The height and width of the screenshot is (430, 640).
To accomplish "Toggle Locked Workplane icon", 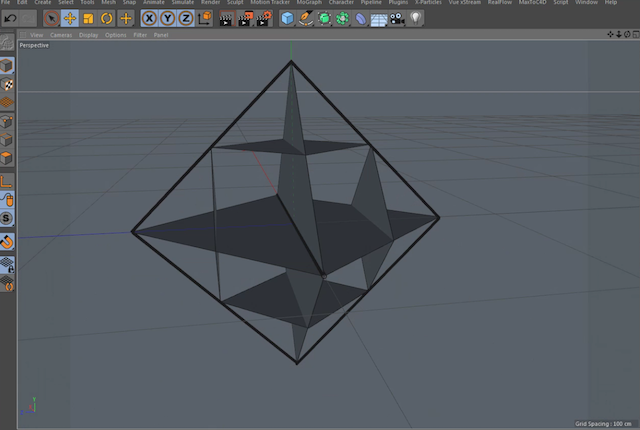I will click(7, 265).
